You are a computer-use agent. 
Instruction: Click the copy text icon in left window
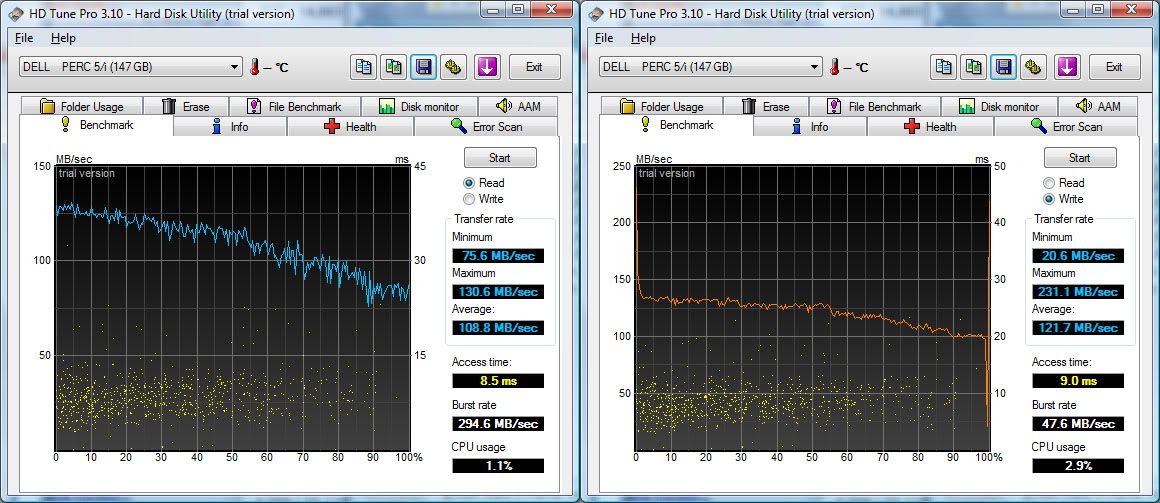coord(364,67)
